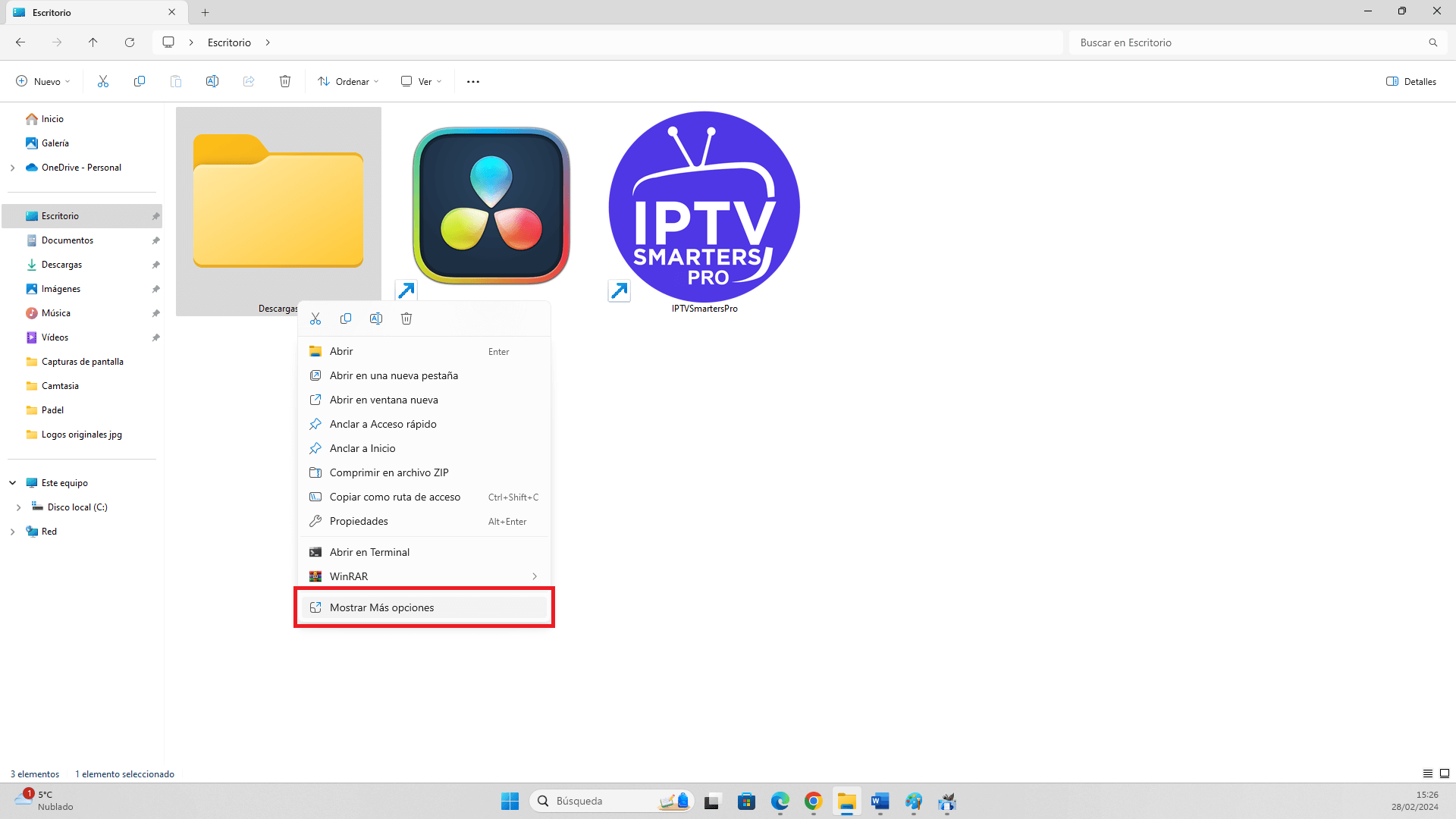Click the Paste icon in the toolbar
The height and width of the screenshot is (819, 1456).
tap(176, 81)
